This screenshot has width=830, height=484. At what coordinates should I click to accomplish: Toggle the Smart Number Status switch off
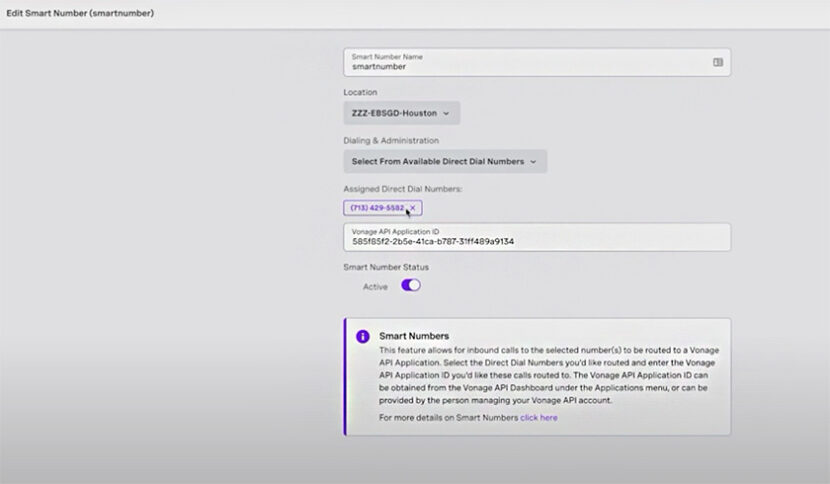click(x=410, y=285)
